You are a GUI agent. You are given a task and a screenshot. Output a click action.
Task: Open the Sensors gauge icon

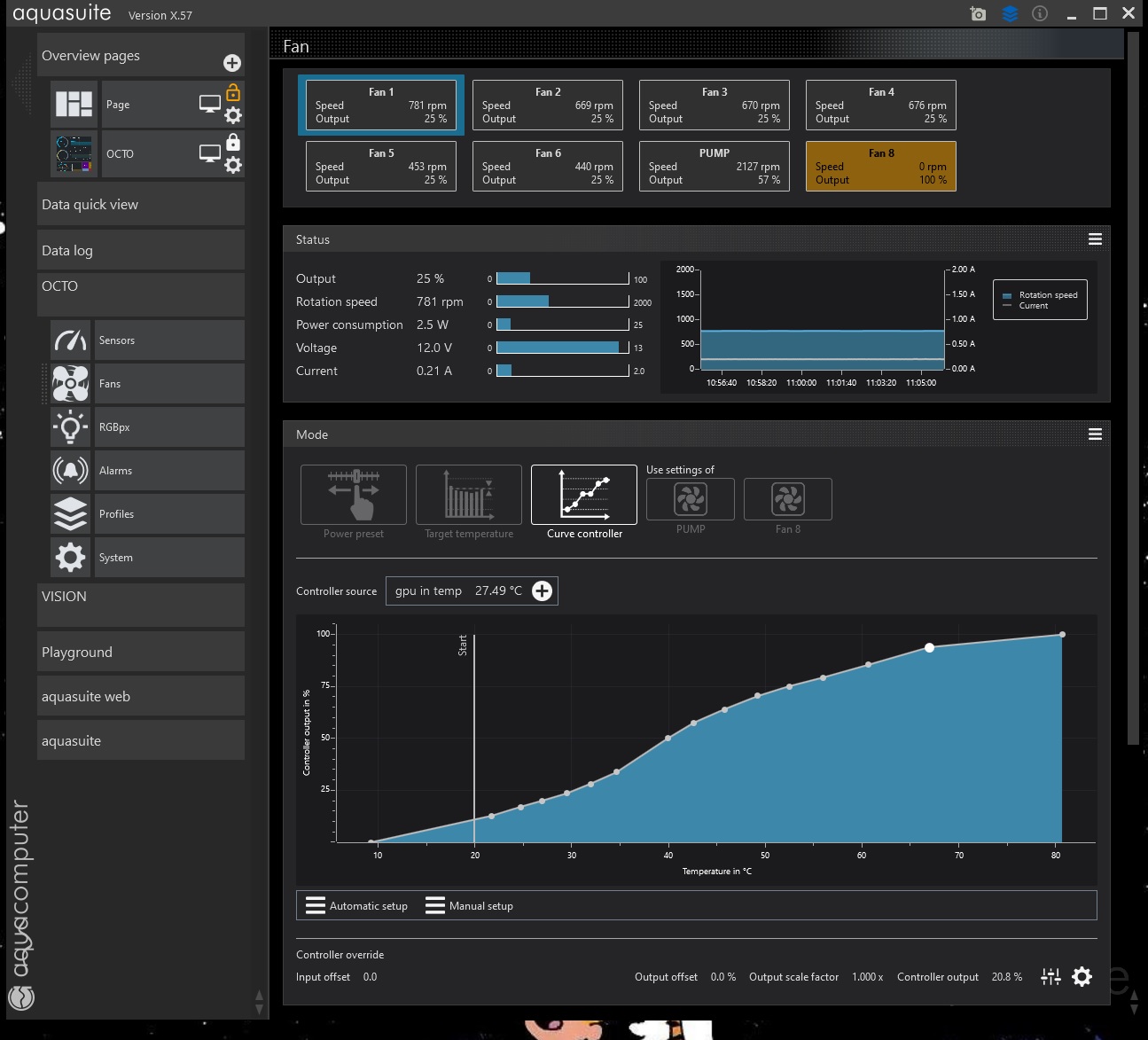pyautogui.click(x=71, y=340)
